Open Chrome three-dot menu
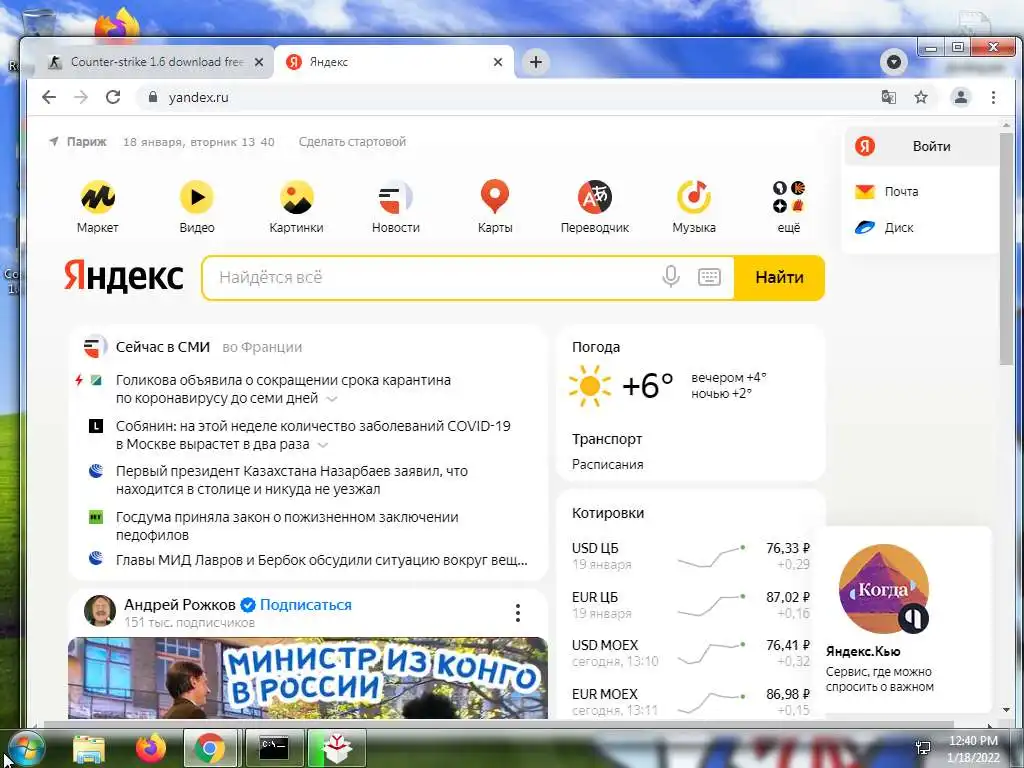1024x768 pixels. coord(993,97)
